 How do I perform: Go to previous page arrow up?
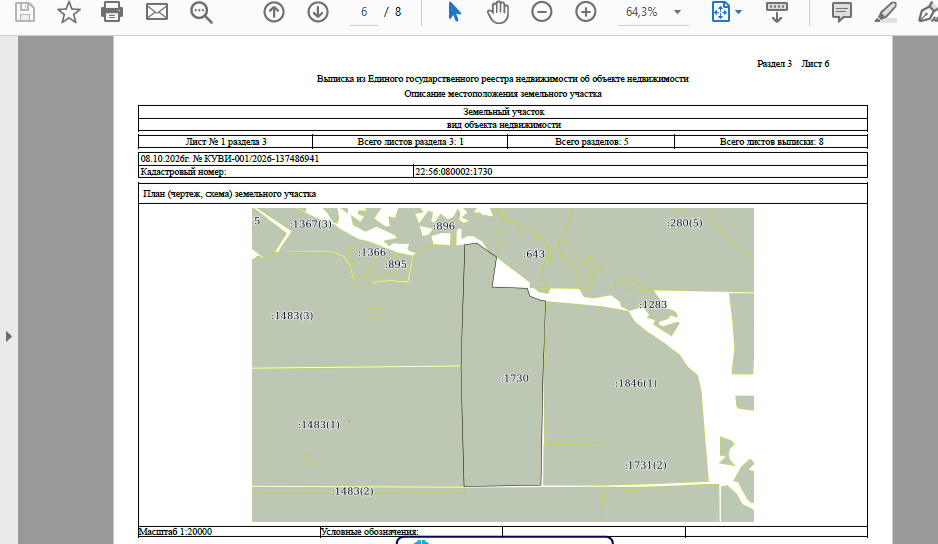coord(274,12)
